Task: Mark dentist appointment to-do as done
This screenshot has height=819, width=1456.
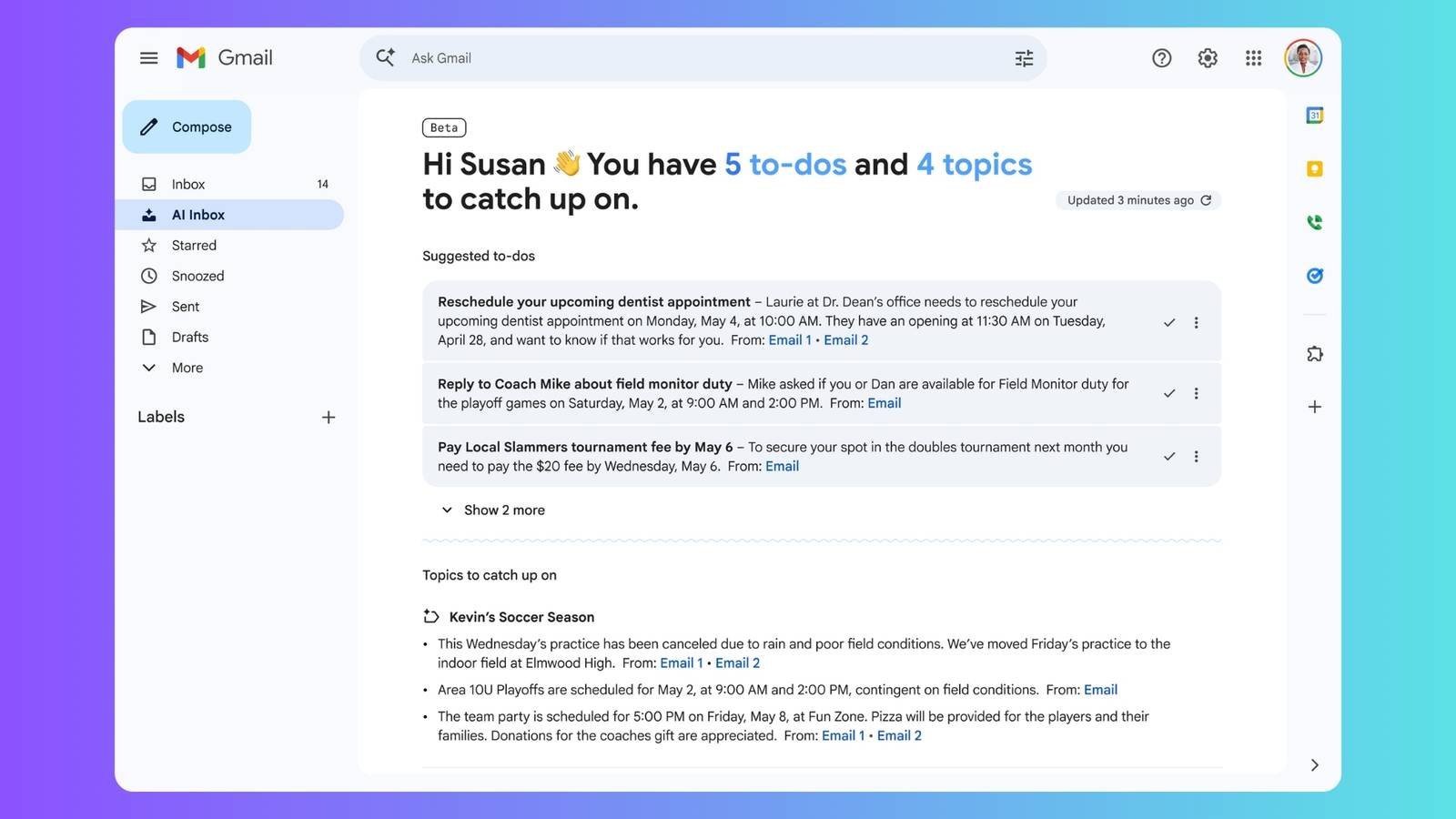Action: coord(1169,322)
